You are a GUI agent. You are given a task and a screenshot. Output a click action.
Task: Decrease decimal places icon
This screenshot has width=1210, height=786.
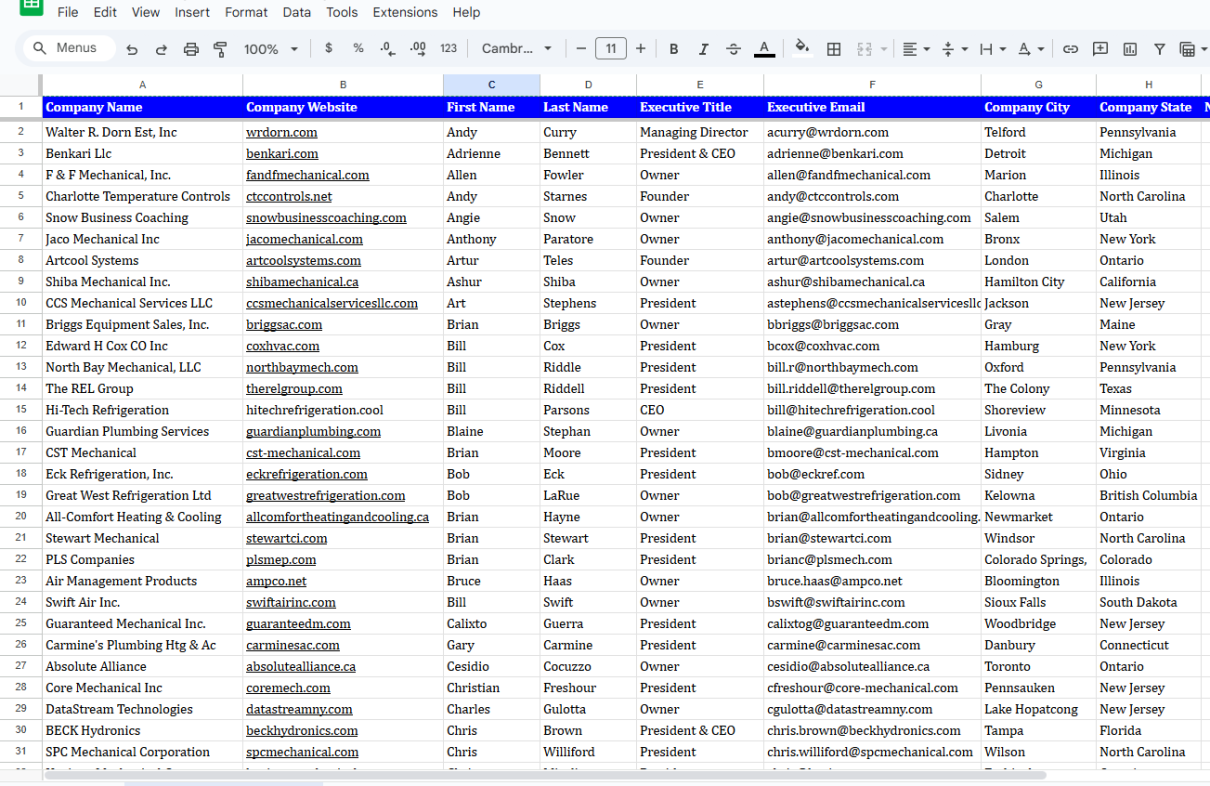(x=388, y=48)
